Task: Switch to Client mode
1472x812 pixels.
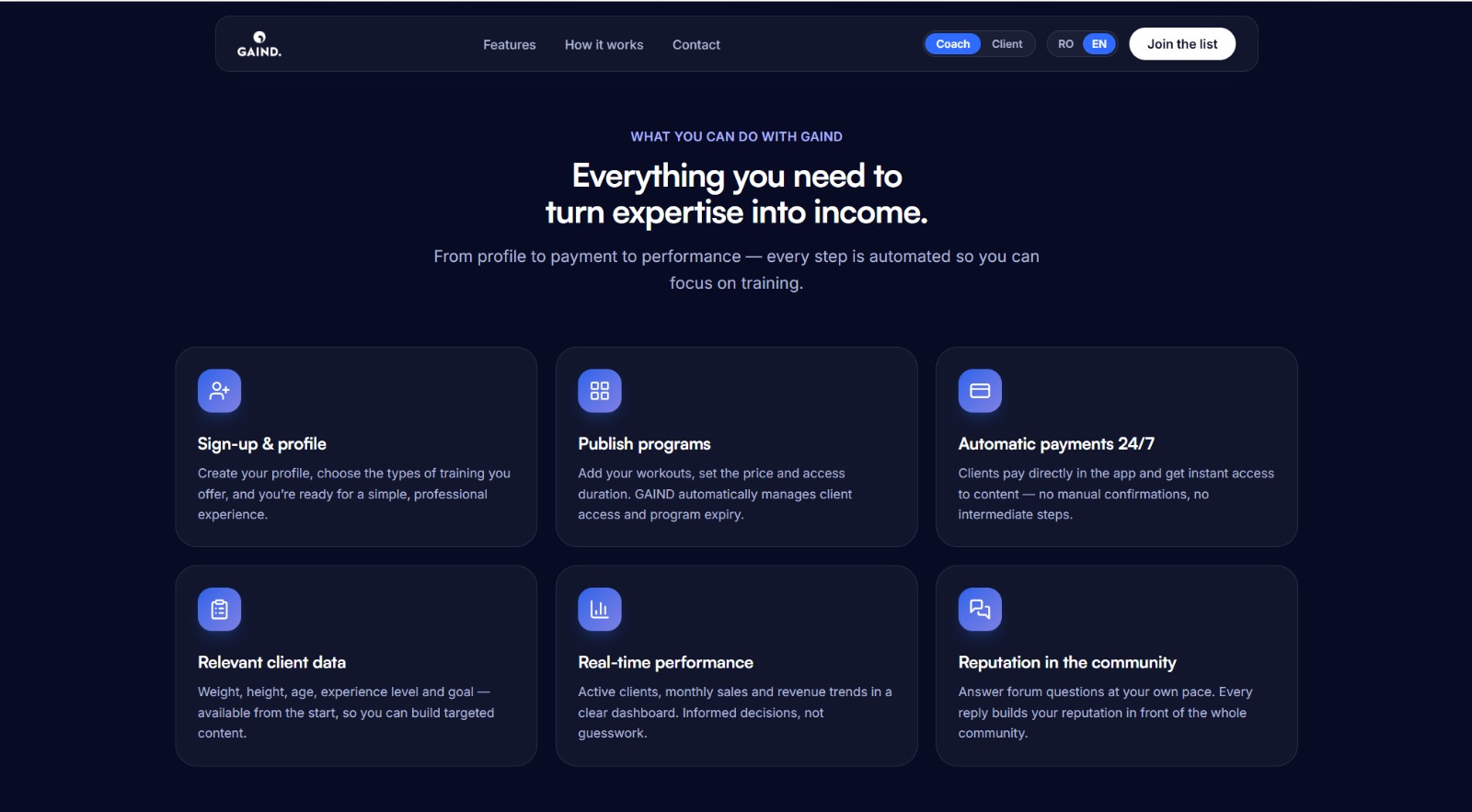Action: coord(1007,44)
